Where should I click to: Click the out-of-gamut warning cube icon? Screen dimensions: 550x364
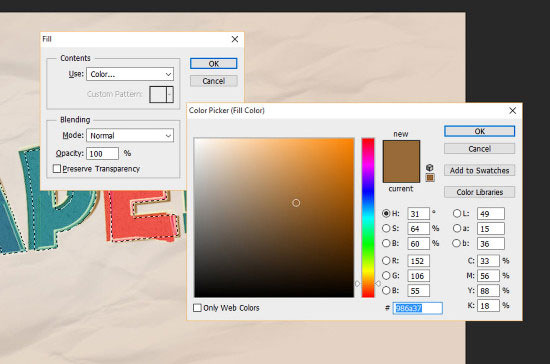point(430,168)
